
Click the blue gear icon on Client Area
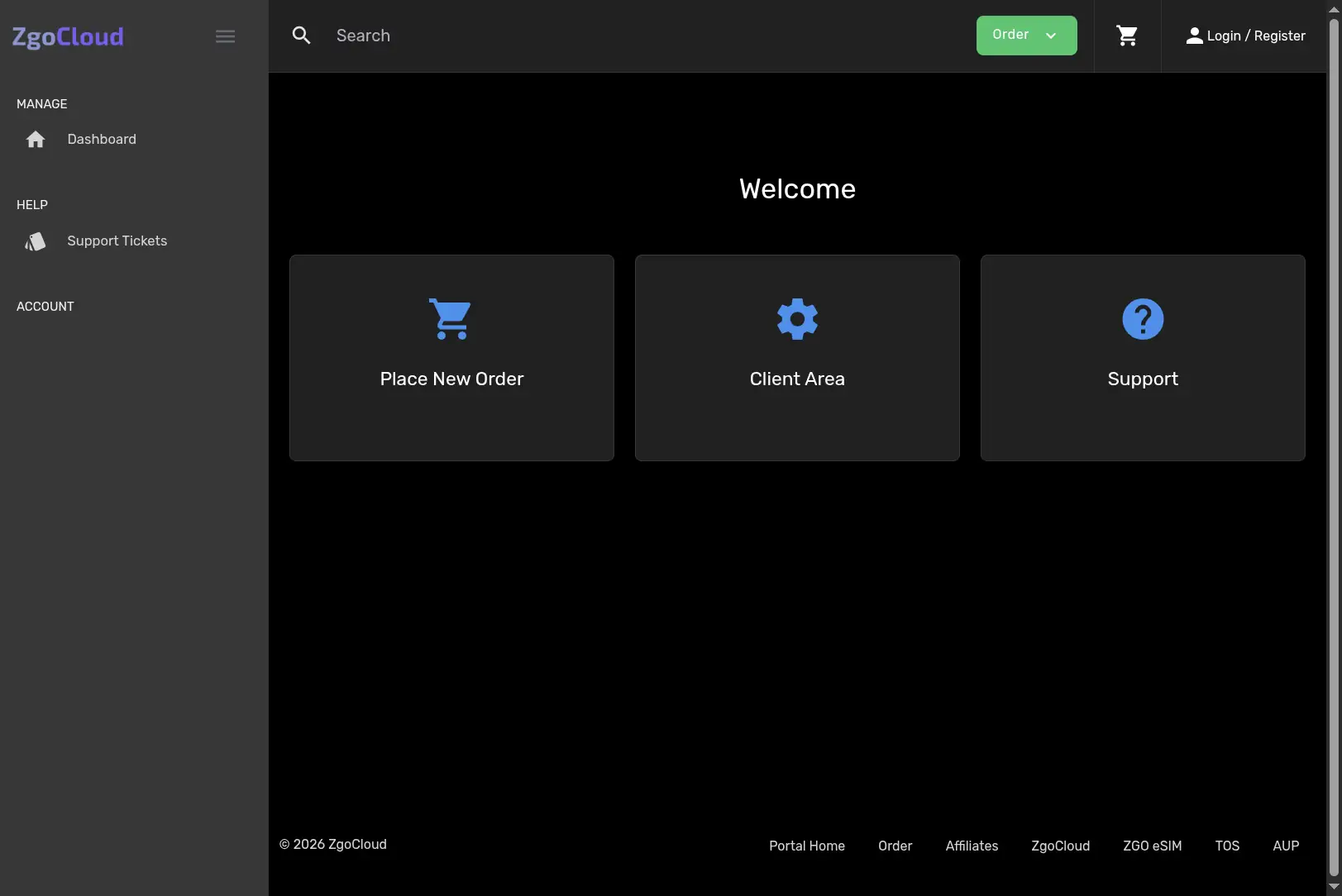coord(797,319)
